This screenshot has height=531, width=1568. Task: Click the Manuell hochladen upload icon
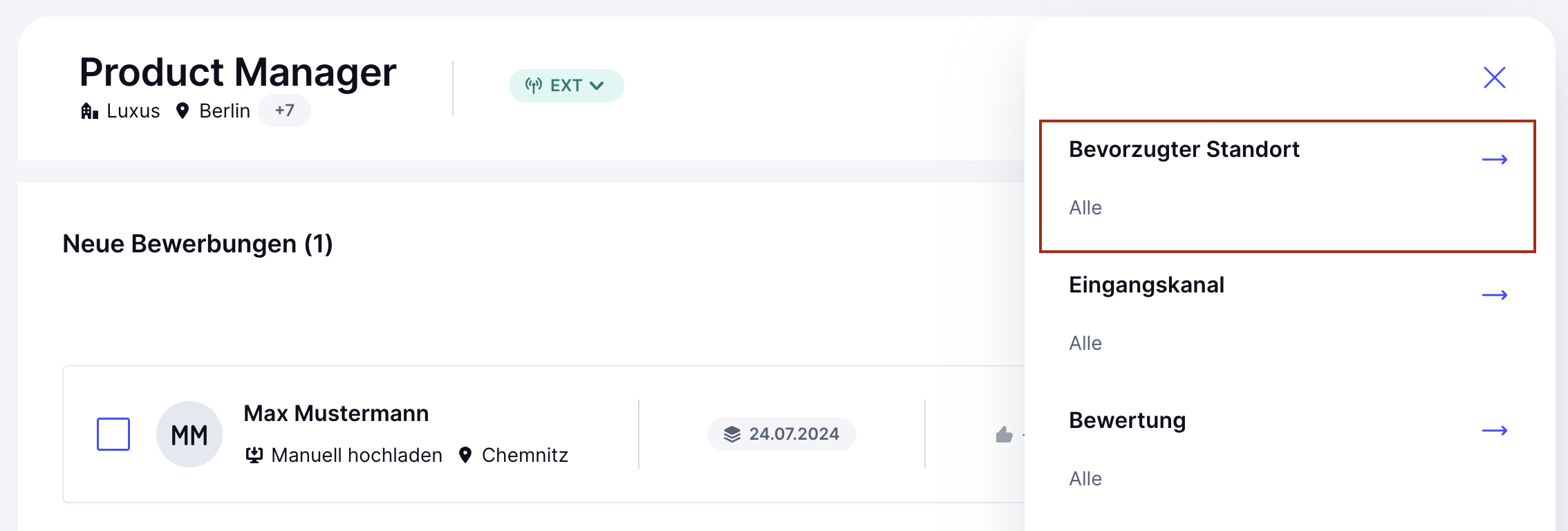(x=254, y=455)
